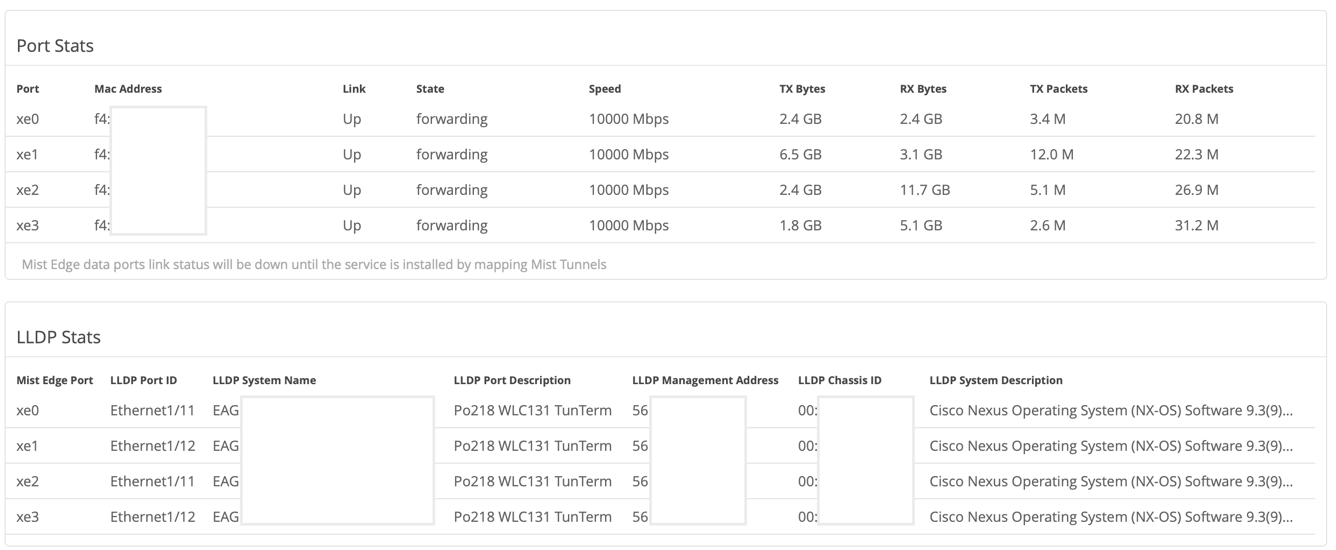Sort by the TX Bytes column header
Viewport: 1336px width, 550px height.
(802, 89)
